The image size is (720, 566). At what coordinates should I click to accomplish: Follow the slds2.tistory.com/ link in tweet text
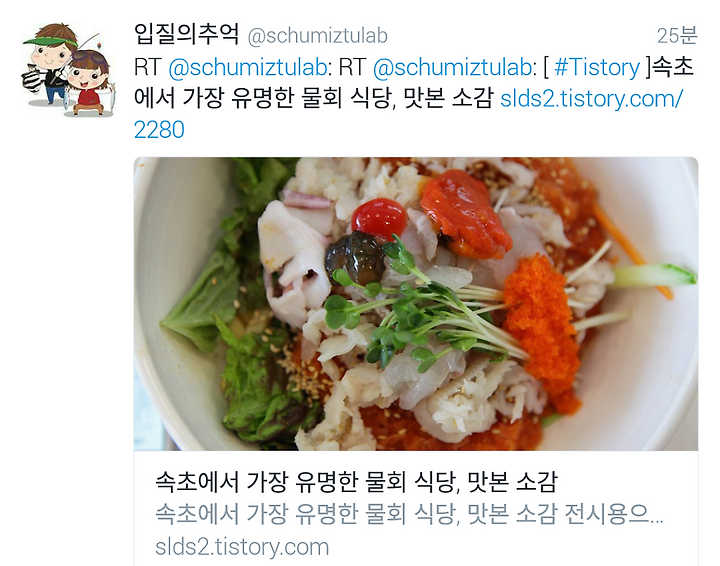591,99
